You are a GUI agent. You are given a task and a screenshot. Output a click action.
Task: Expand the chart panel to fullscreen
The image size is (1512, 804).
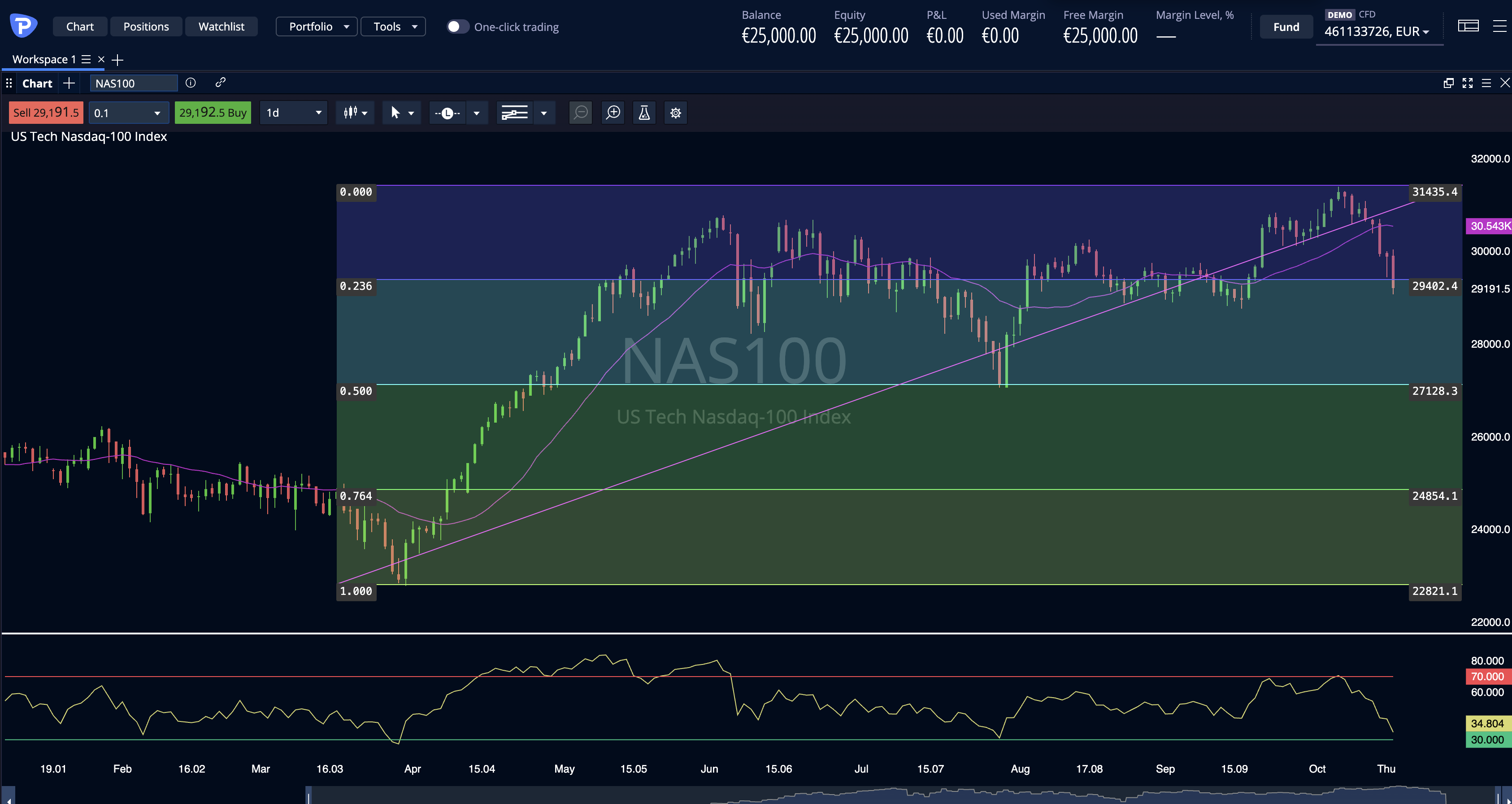coord(1468,83)
